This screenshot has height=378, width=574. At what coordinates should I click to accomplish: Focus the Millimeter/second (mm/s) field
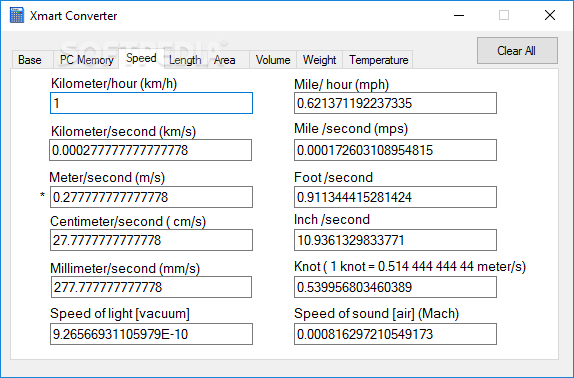[x=151, y=287]
